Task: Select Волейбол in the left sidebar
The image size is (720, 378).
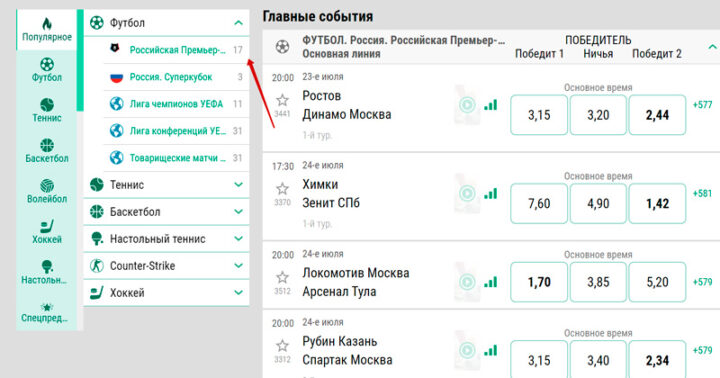Action: click(46, 191)
